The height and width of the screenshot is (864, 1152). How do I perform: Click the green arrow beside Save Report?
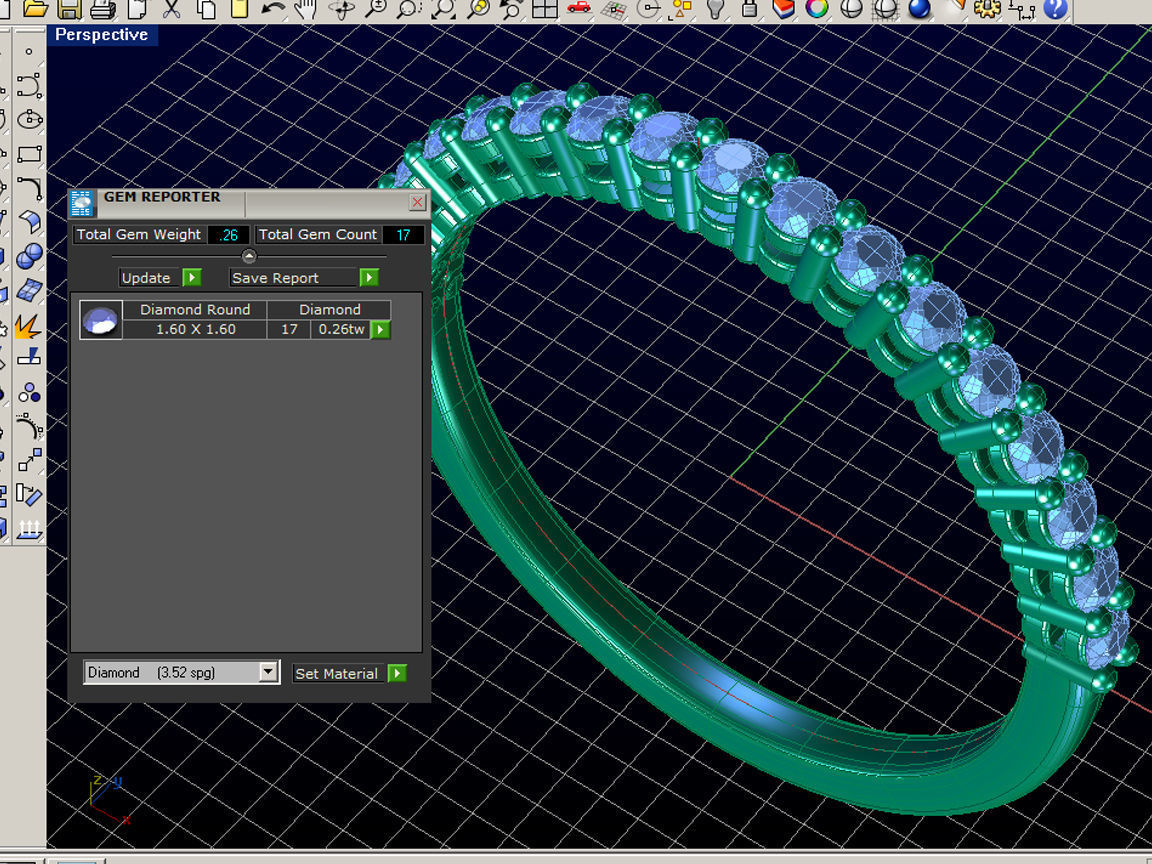(369, 278)
